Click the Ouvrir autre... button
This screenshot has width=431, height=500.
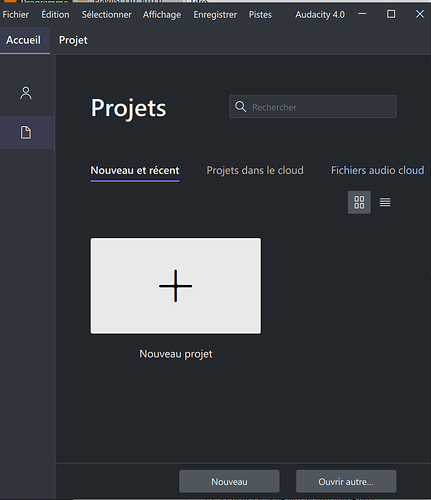click(346, 481)
